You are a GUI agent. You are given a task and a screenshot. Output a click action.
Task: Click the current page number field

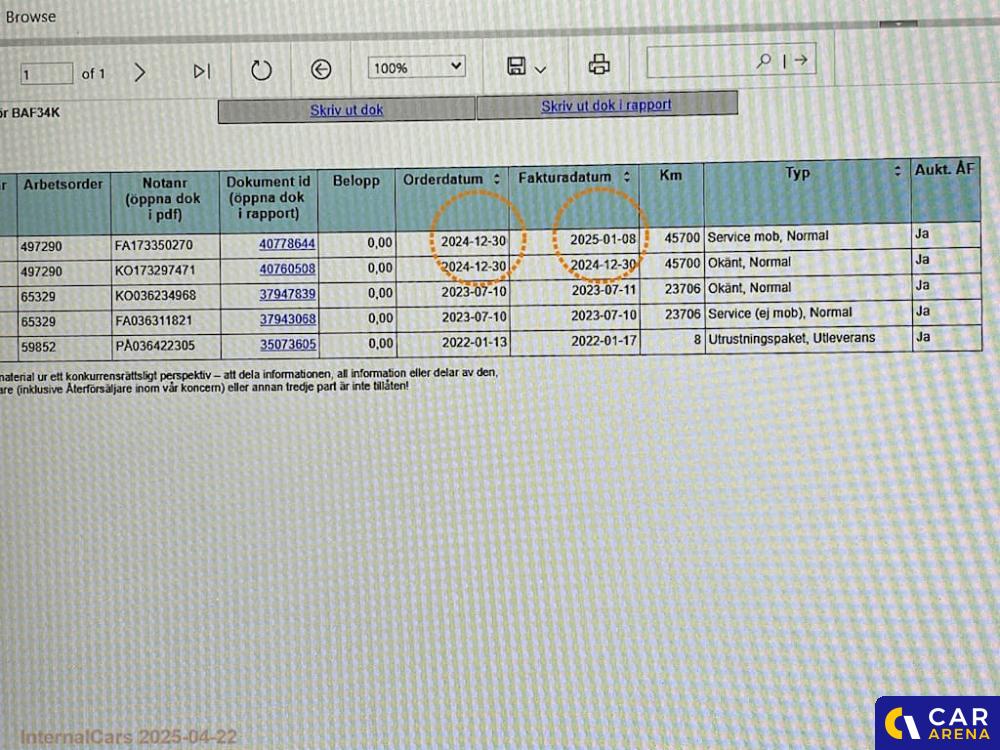pos(46,74)
